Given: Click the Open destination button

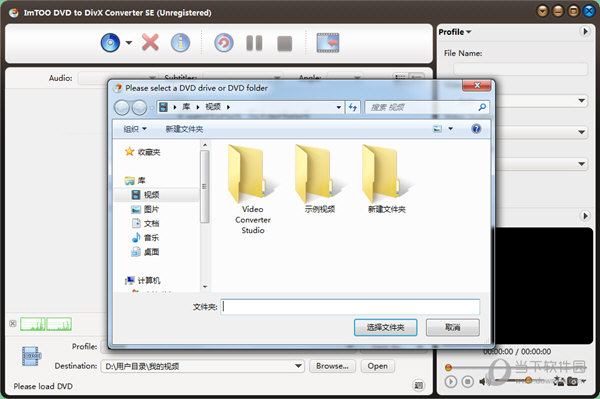Looking at the screenshot, I should [377, 366].
